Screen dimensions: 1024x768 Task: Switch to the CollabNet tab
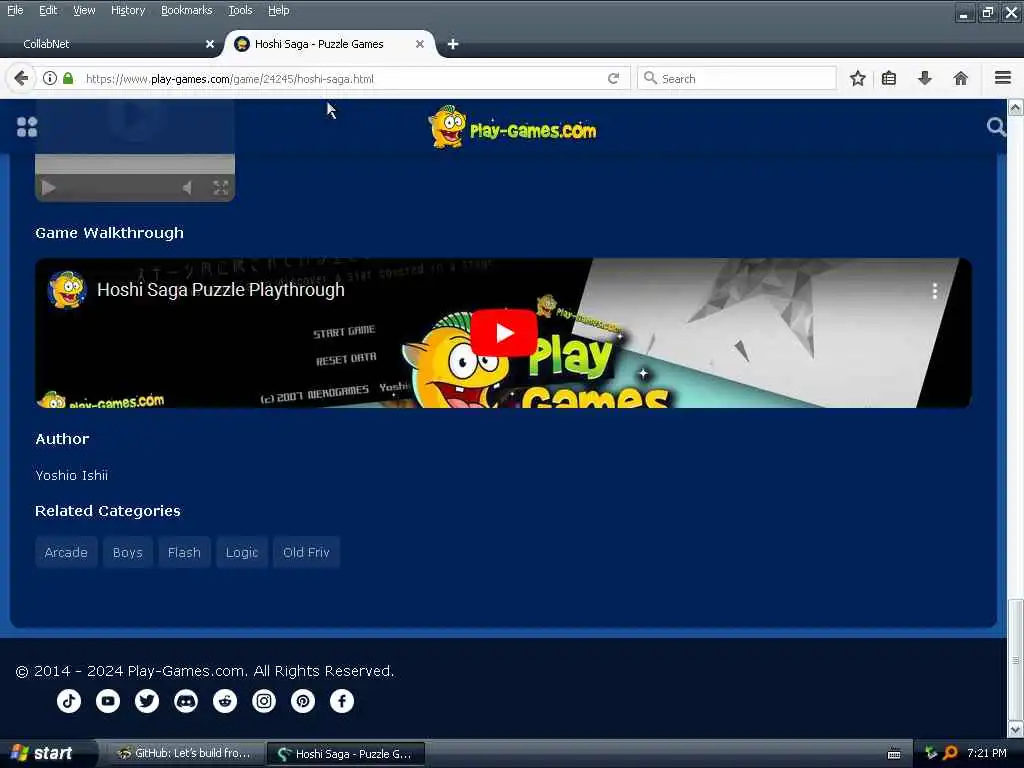[x=111, y=44]
